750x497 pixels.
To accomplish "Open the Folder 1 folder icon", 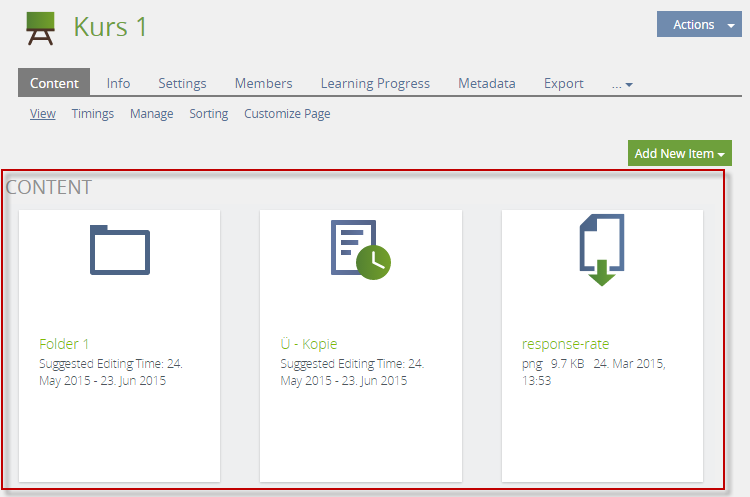I will pyautogui.click(x=119, y=249).
